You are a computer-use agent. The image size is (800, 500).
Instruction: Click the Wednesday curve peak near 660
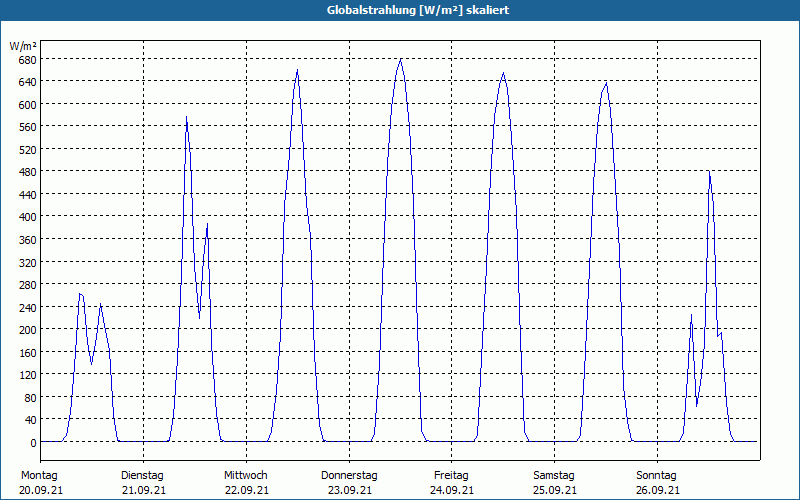coord(297,70)
